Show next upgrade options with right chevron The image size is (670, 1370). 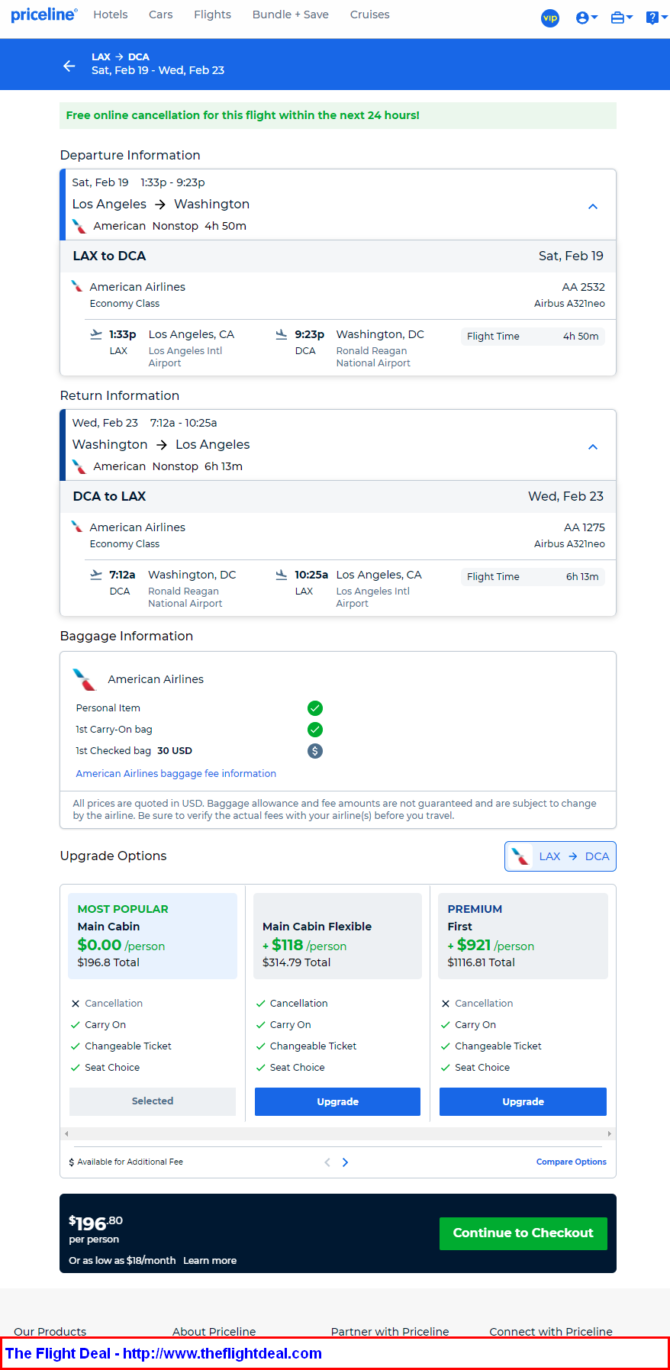coord(345,1162)
